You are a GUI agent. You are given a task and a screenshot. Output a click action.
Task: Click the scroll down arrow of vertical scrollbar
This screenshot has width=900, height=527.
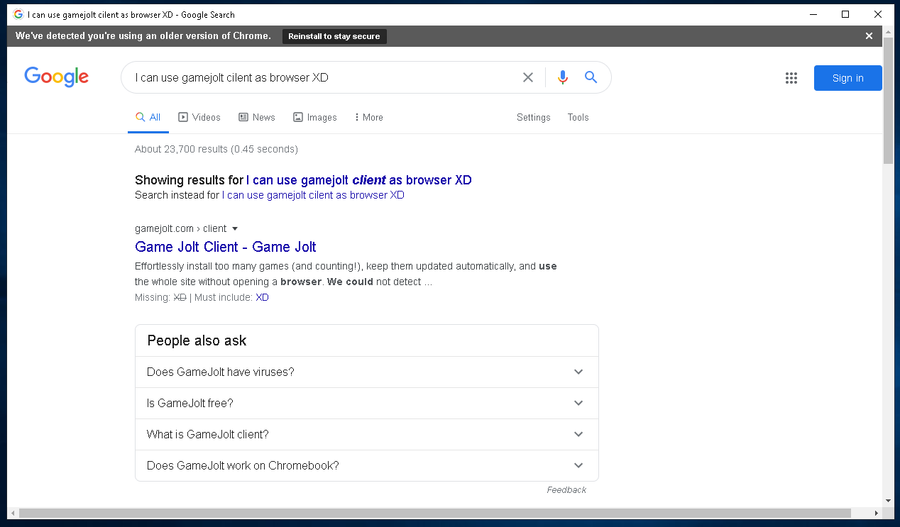pos(890,501)
